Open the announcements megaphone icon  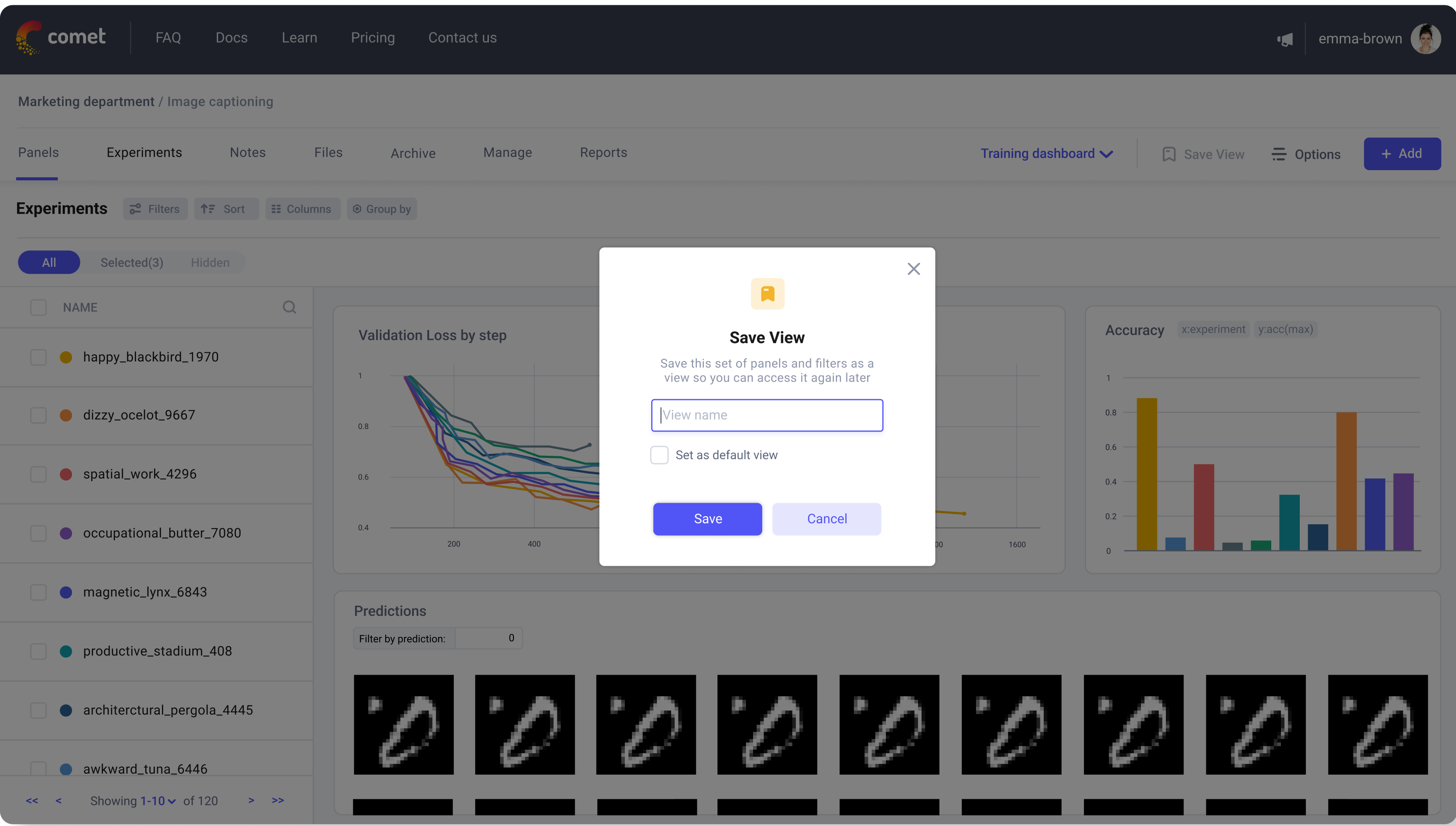click(x=1284, y=39)
